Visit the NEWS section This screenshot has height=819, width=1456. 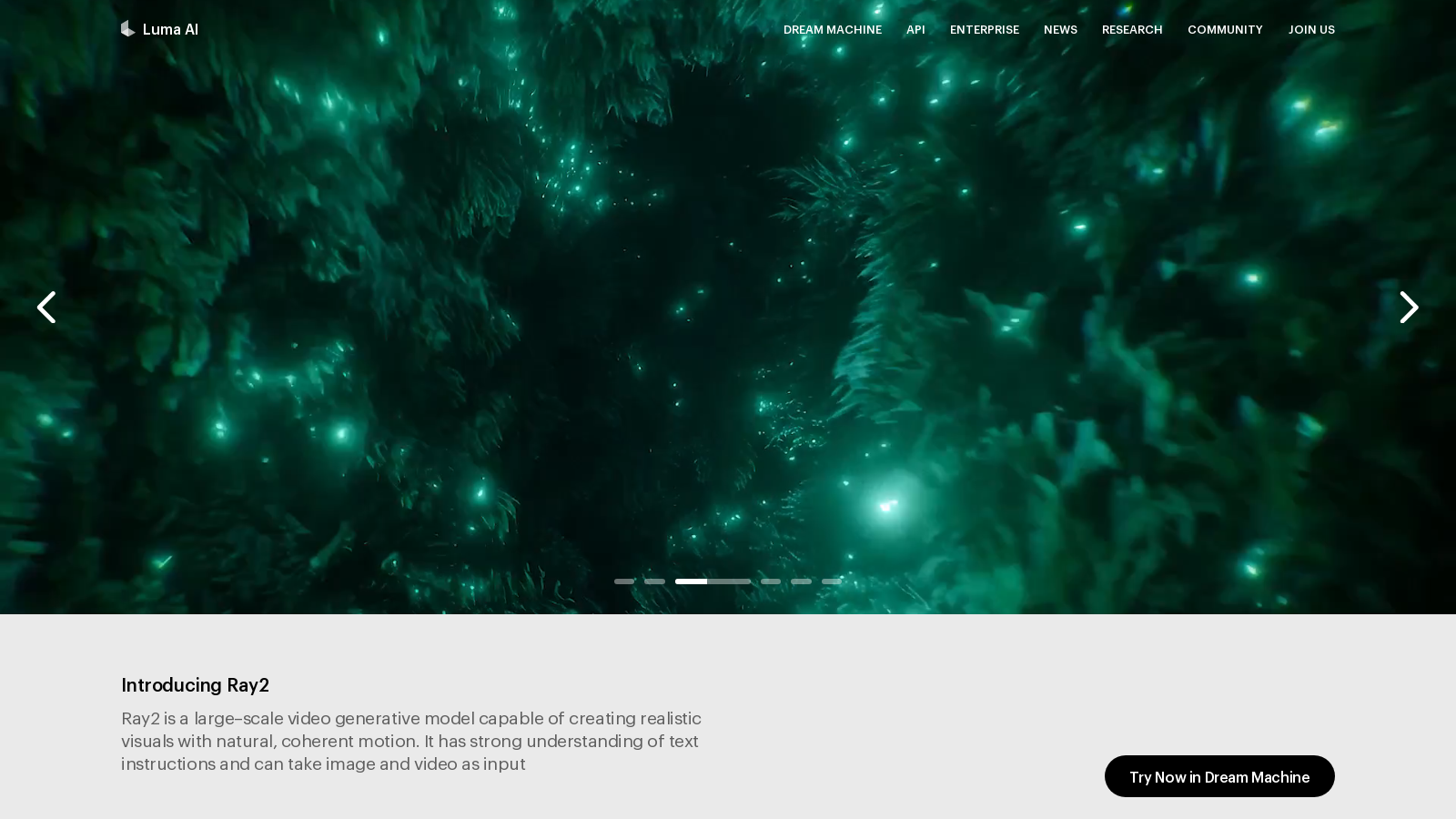click(x=1060, y=29)
